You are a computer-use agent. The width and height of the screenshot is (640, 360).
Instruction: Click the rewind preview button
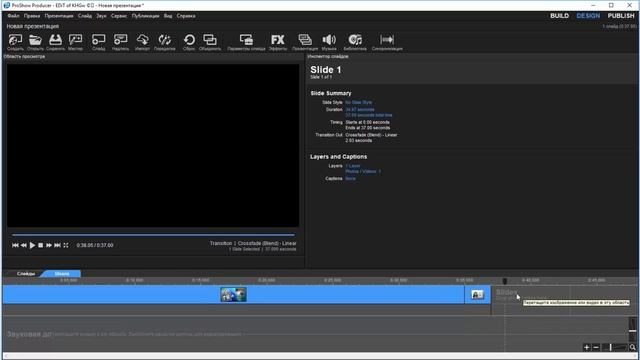pyautogui.click(x=24, y=245)
